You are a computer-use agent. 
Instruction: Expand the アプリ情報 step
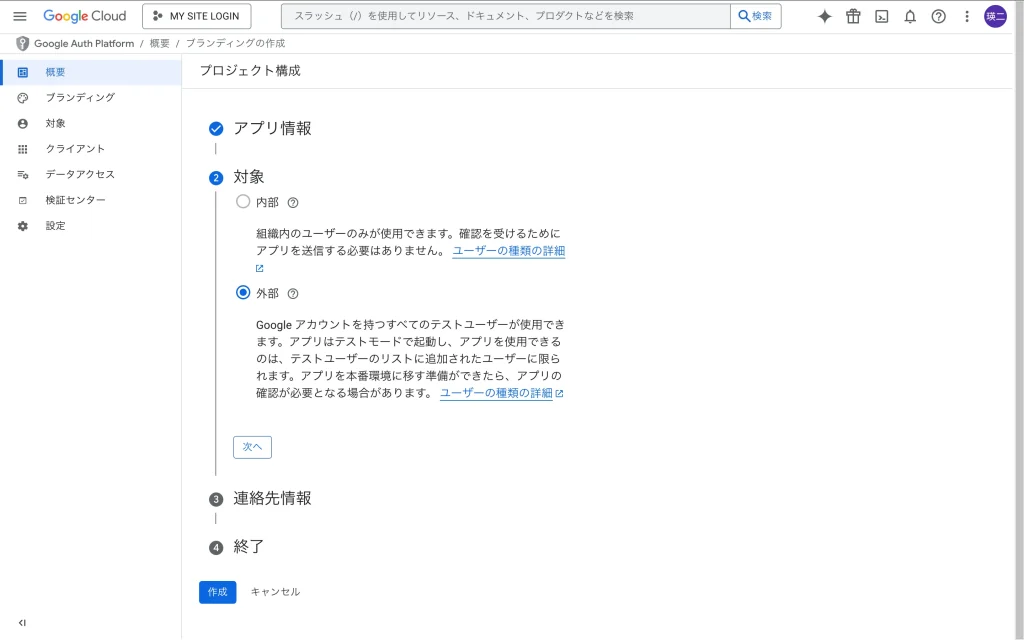(x=272, y=128)
